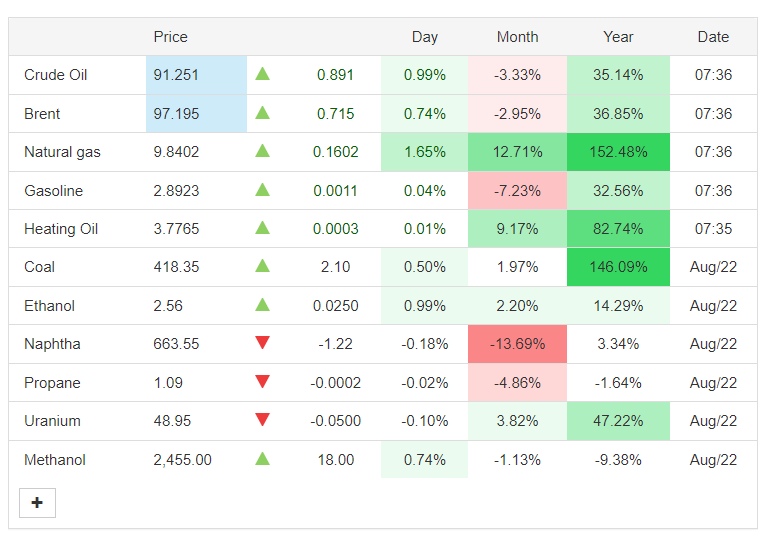The image size is (768, 538).
Task: Click the green up arrow in Crude Oil row
Action: pos(263,74)
